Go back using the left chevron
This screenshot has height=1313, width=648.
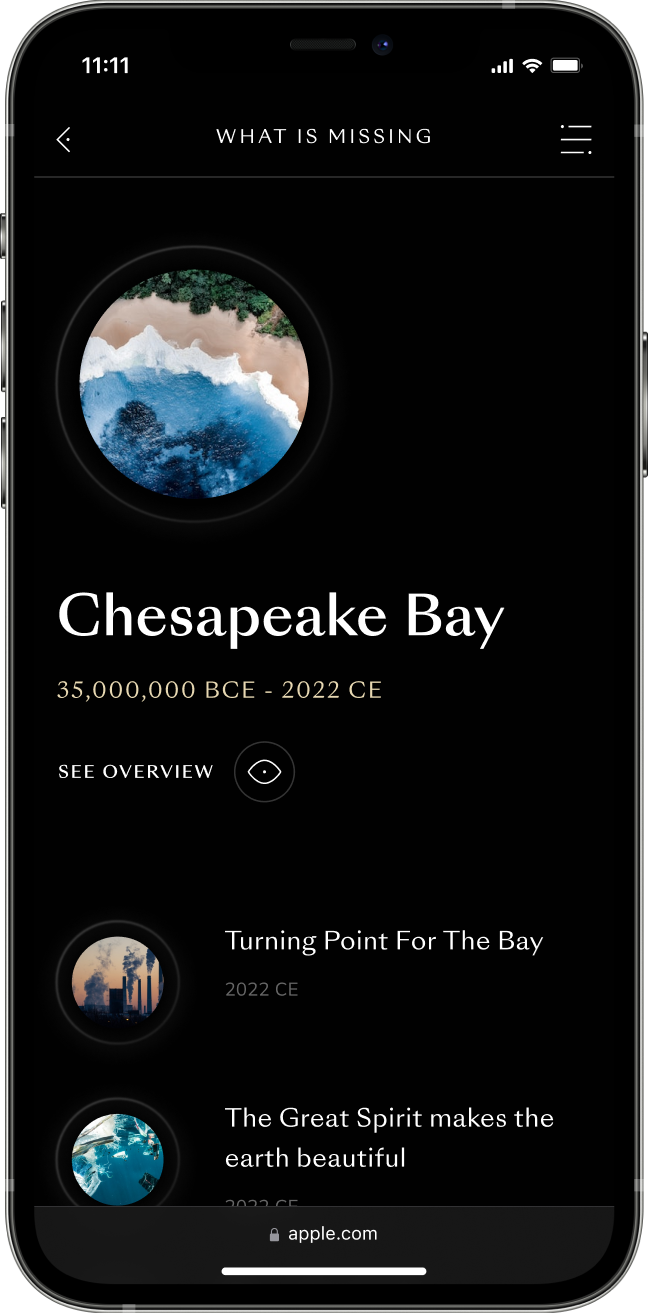click(x=64, y=140)
